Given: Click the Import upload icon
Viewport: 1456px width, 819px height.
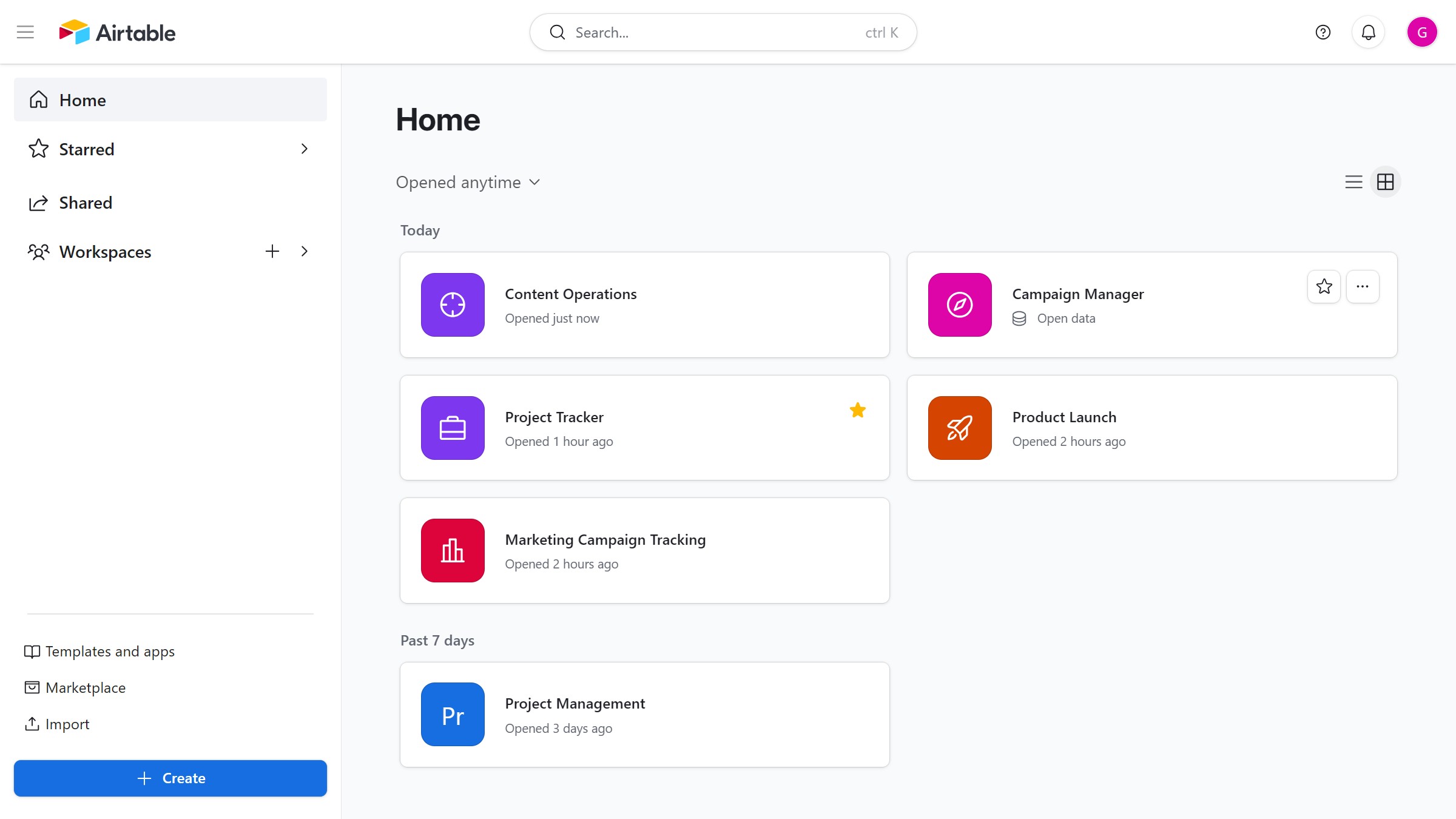Looking at the screenshot, I should [x=32, y=724].
